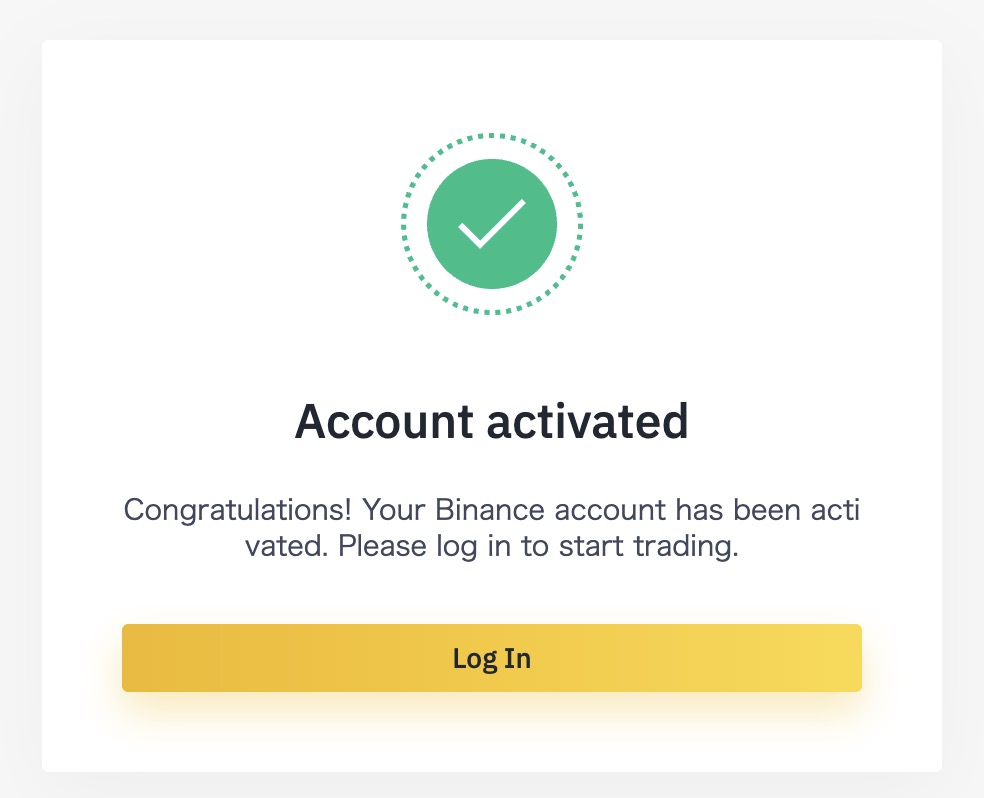Click the green success checkmark icon
This screenshot has height=798, width=984.
coord(491,224)
